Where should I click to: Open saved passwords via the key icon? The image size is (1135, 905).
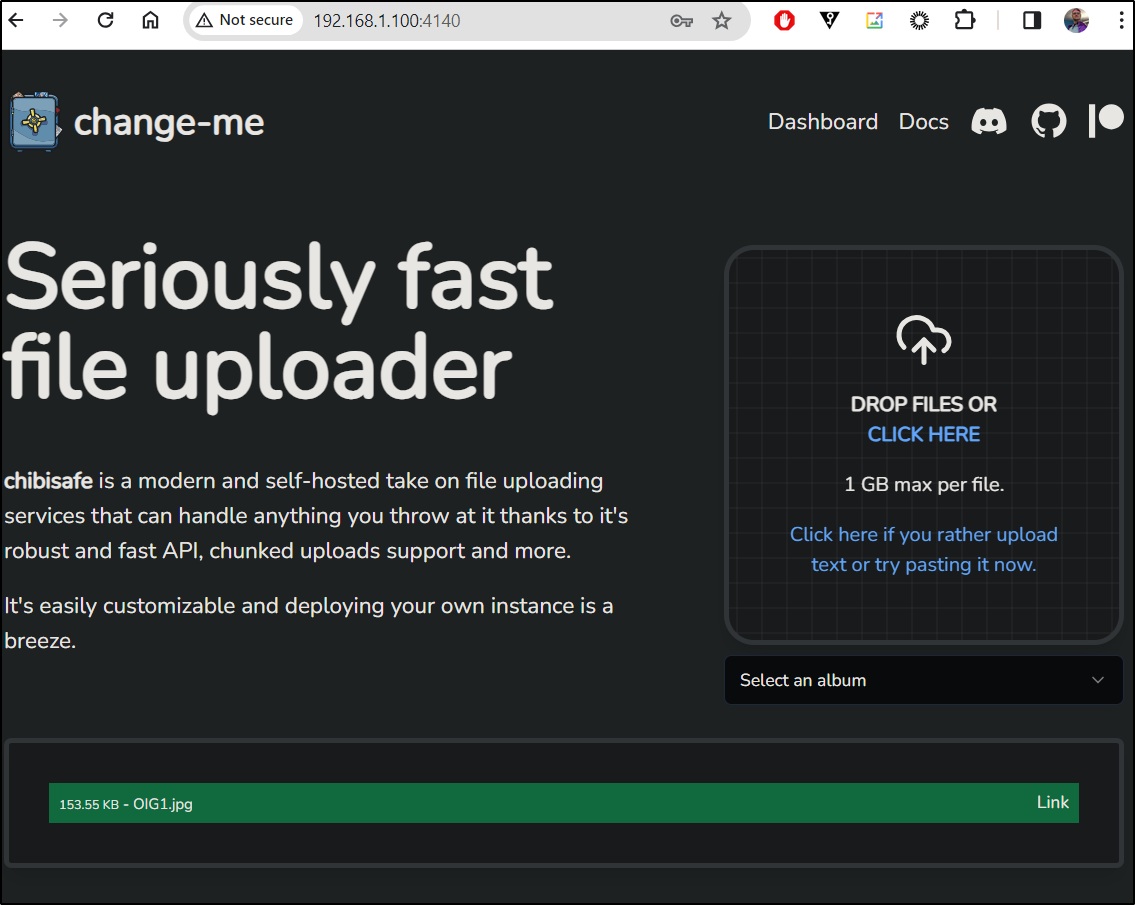(681, 21)
